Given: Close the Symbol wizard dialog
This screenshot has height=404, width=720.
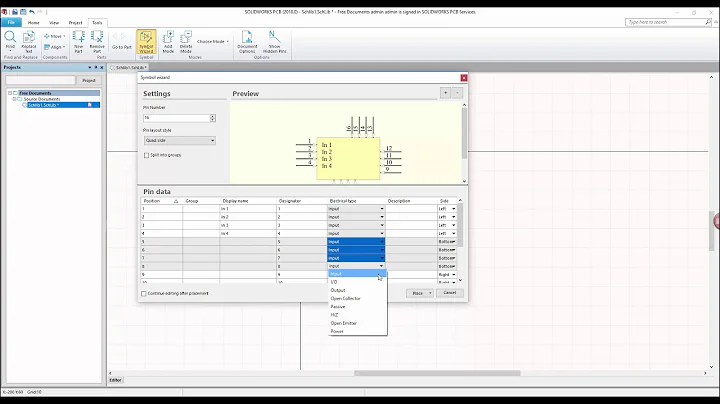Looking at the screenshot, I should [464, 78].
